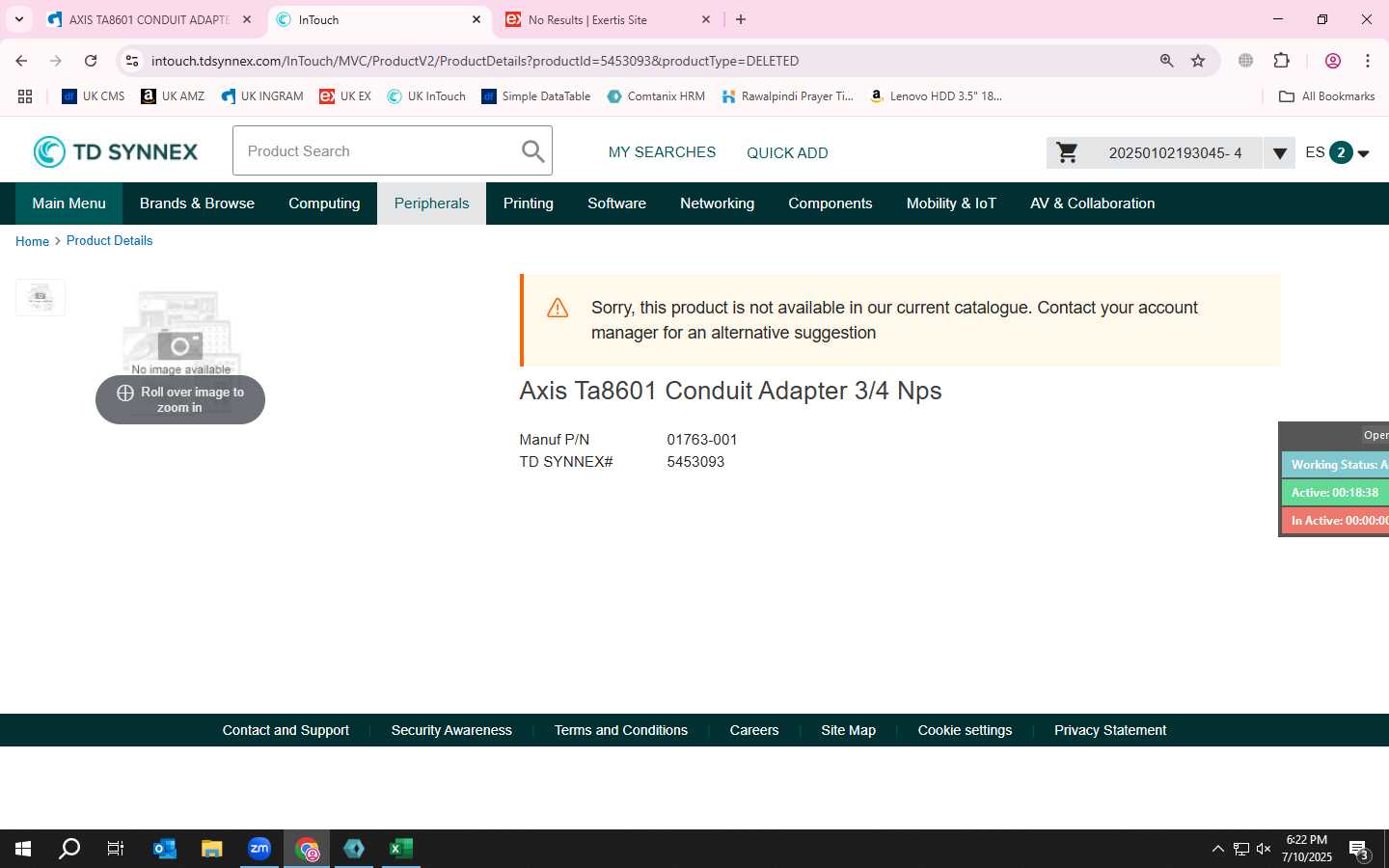Click the product search magnifier icon
The image size is (1389, 868).
[532, 151]
